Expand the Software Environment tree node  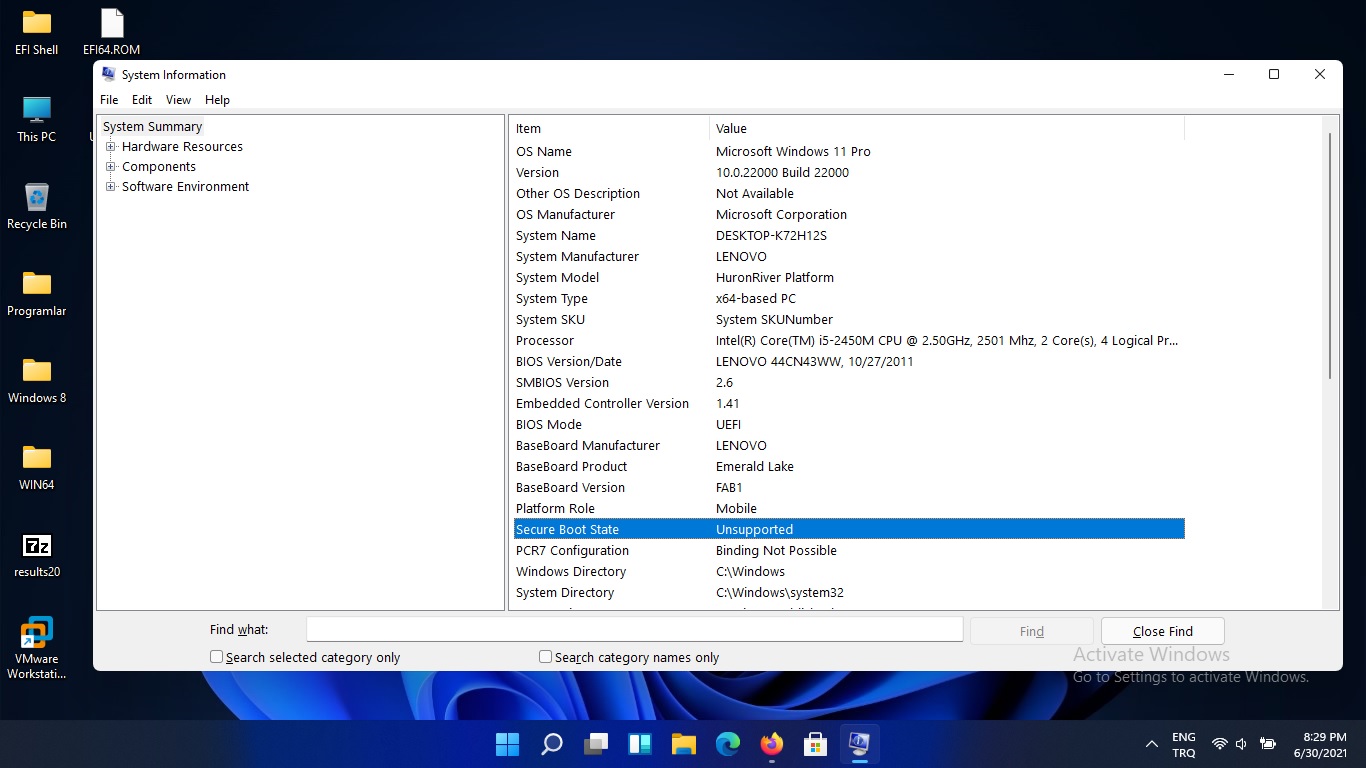(x=111, y=187)
